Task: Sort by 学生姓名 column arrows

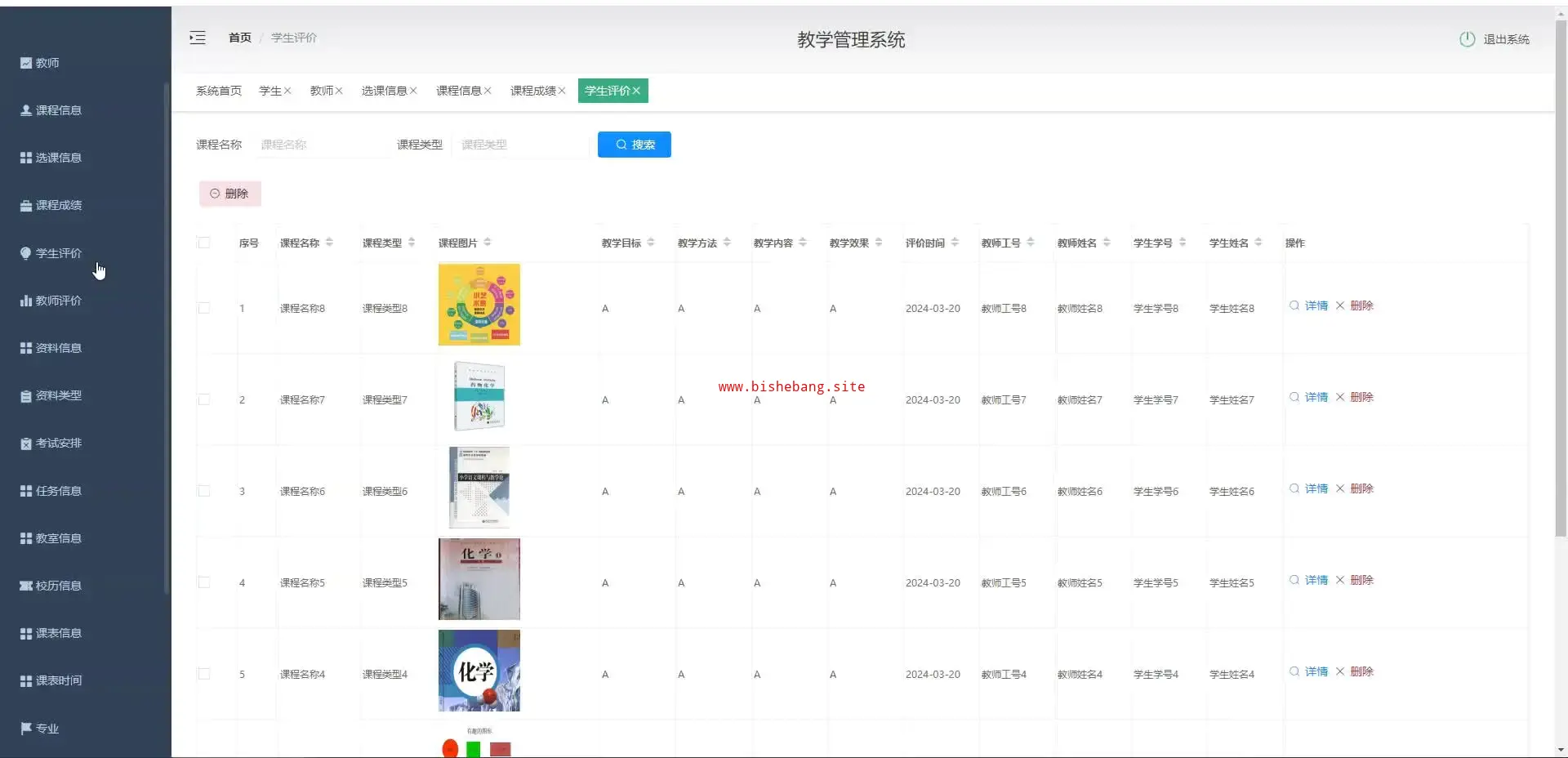Action: click(x=1258, y=243)
